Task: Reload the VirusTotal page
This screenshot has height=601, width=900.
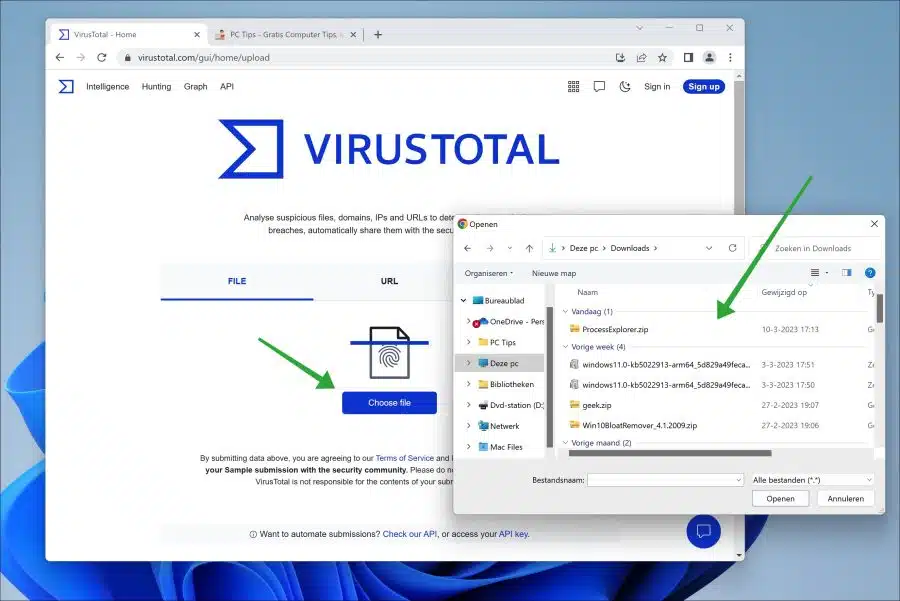Action: click(x=102, y=57)
